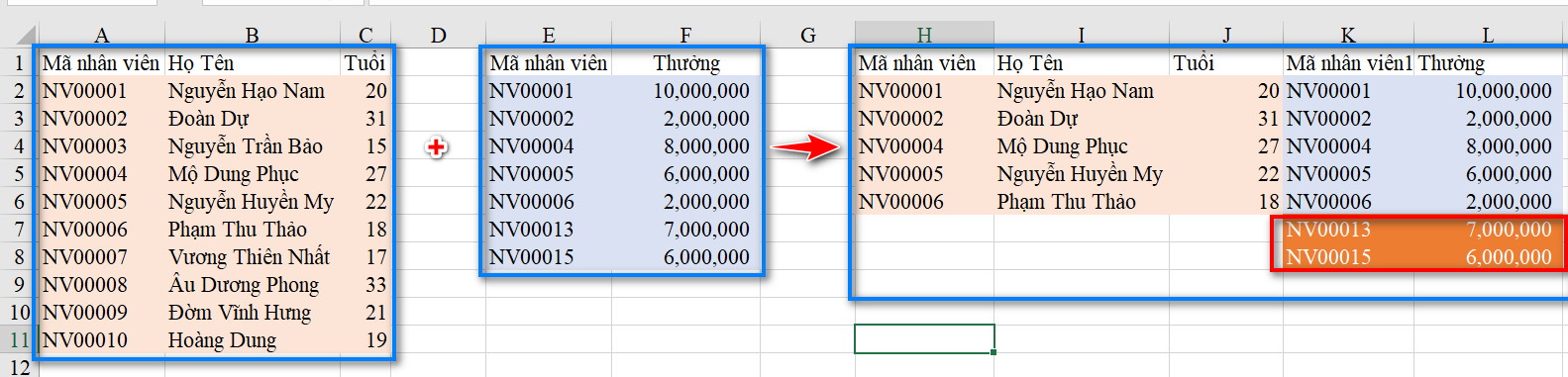Viewport: 1568px width, 377px height.
Task: Click orange NV00013 cell in column K
Action: pyautogui.click(x=1348, y=230)
